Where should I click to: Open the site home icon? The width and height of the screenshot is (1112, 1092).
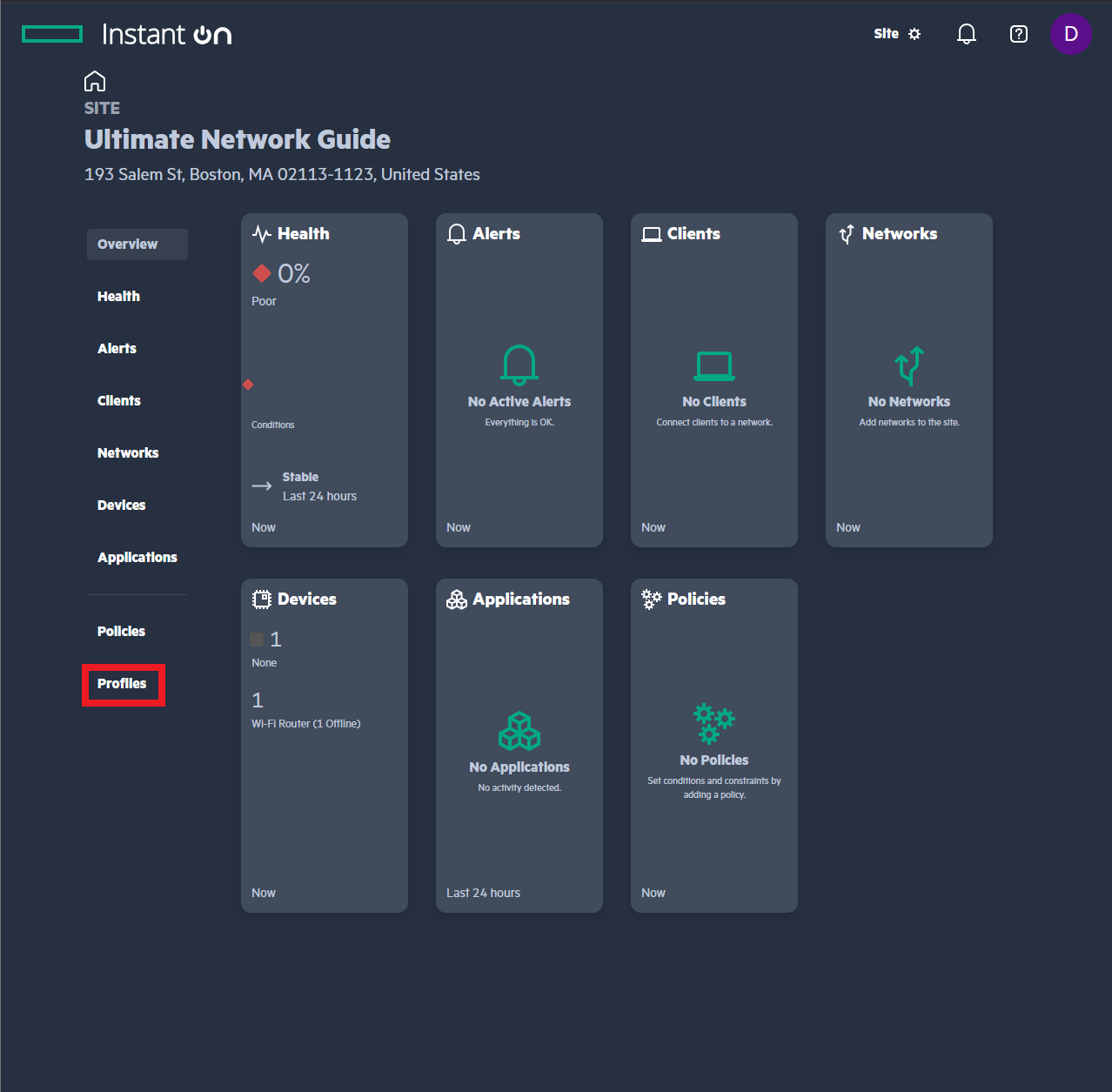click(95, 81)
